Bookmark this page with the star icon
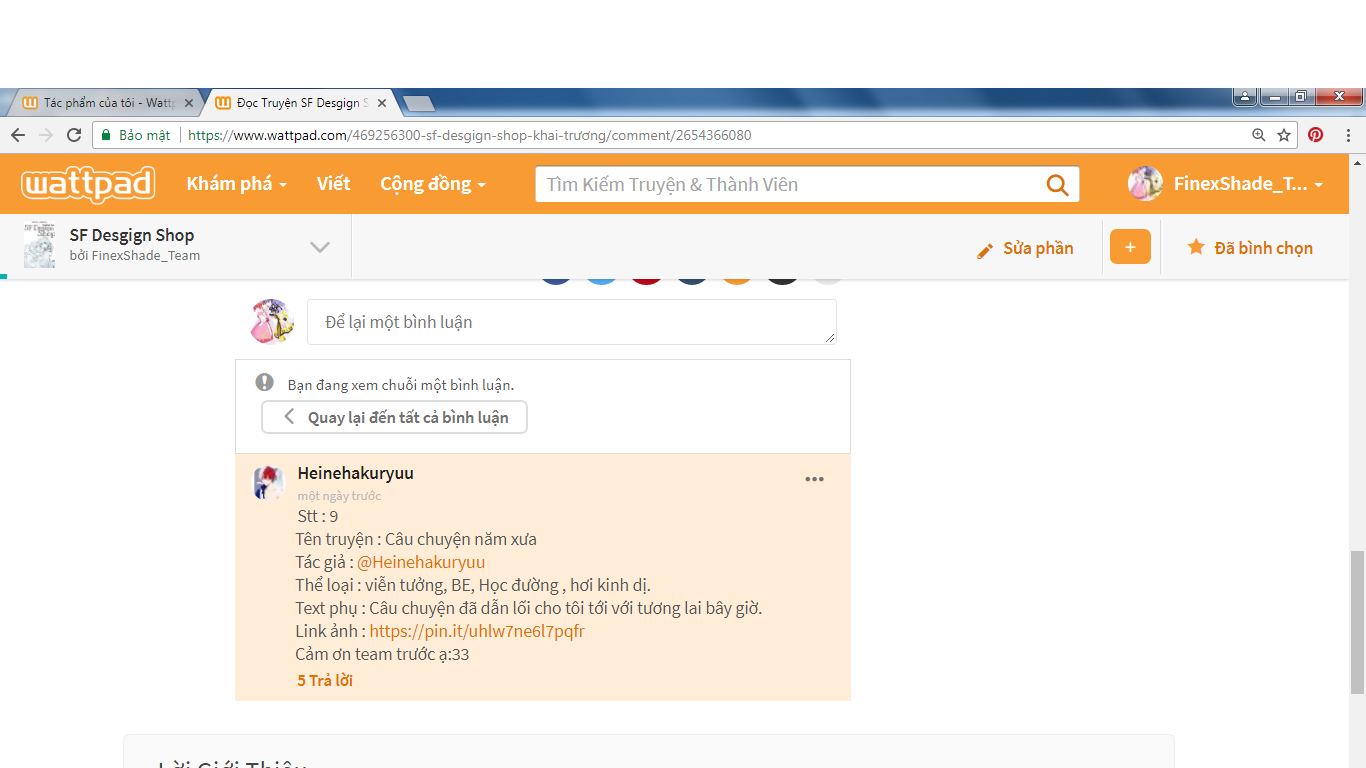 (1284, 135)
